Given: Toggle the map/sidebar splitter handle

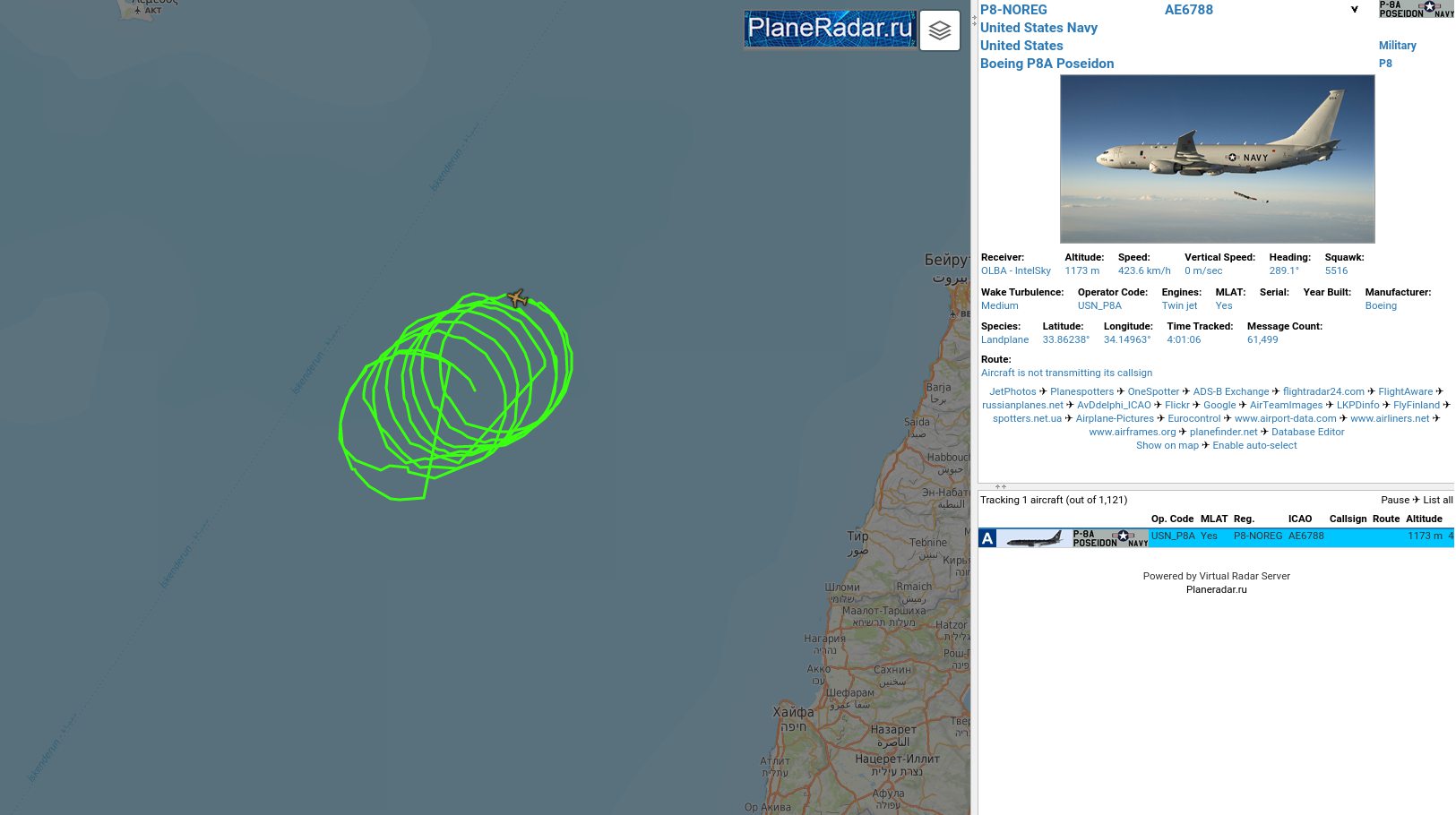Looking at the screenshot, I should click(x=974, y=20).
